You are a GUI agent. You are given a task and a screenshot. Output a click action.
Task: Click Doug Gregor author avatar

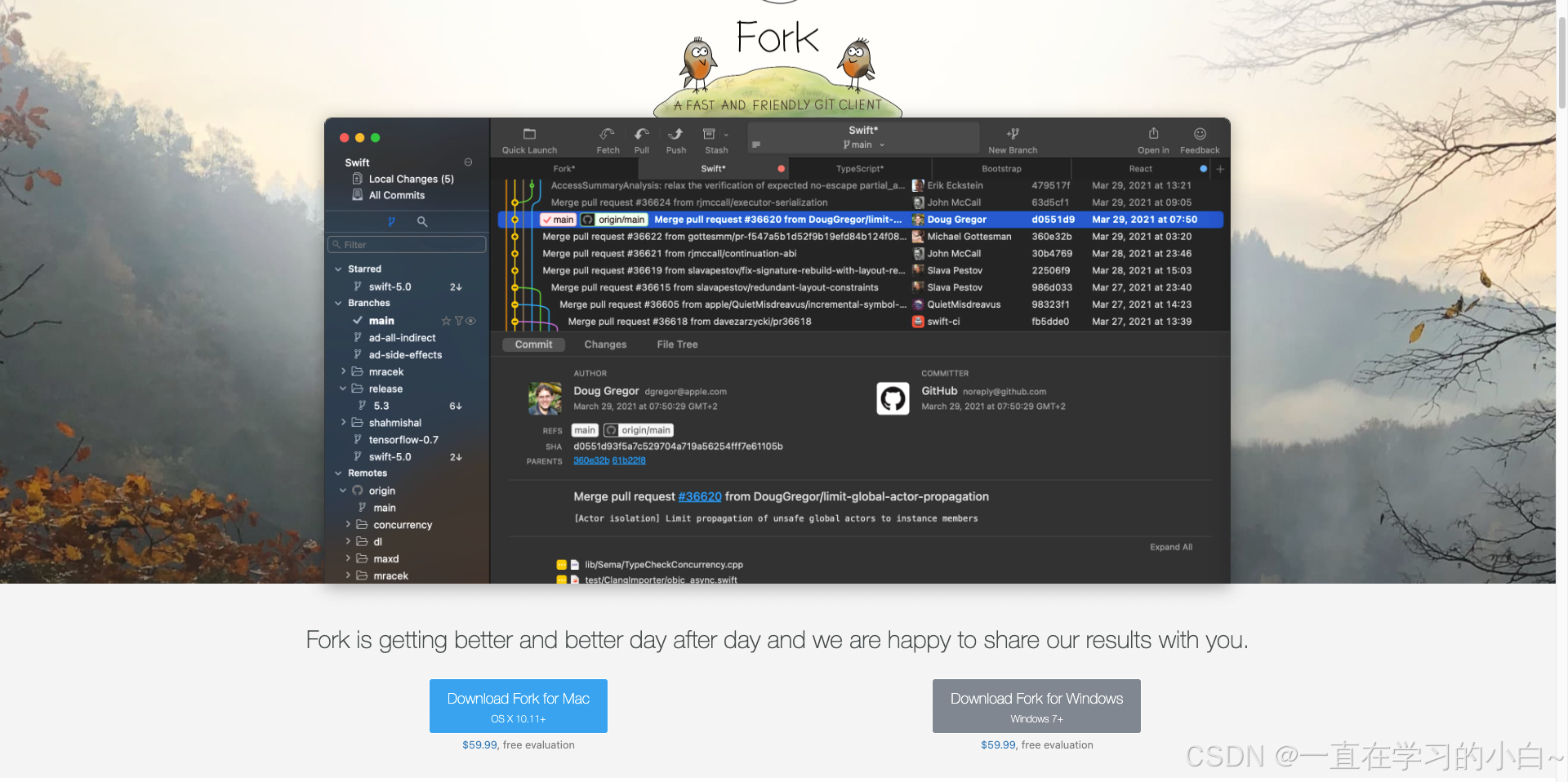coord(545,398)
